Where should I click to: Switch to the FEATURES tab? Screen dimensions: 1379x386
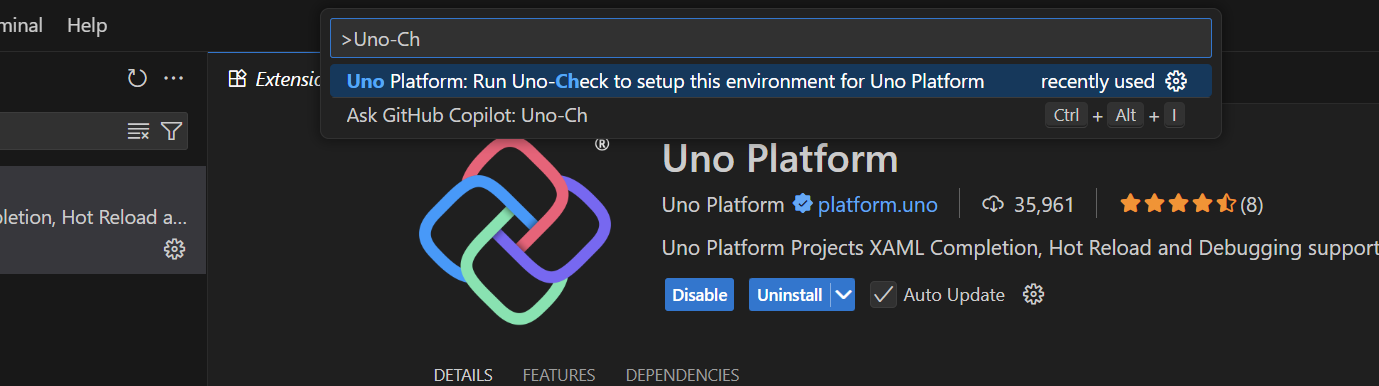pyautogui.click(x=559, y=375)
